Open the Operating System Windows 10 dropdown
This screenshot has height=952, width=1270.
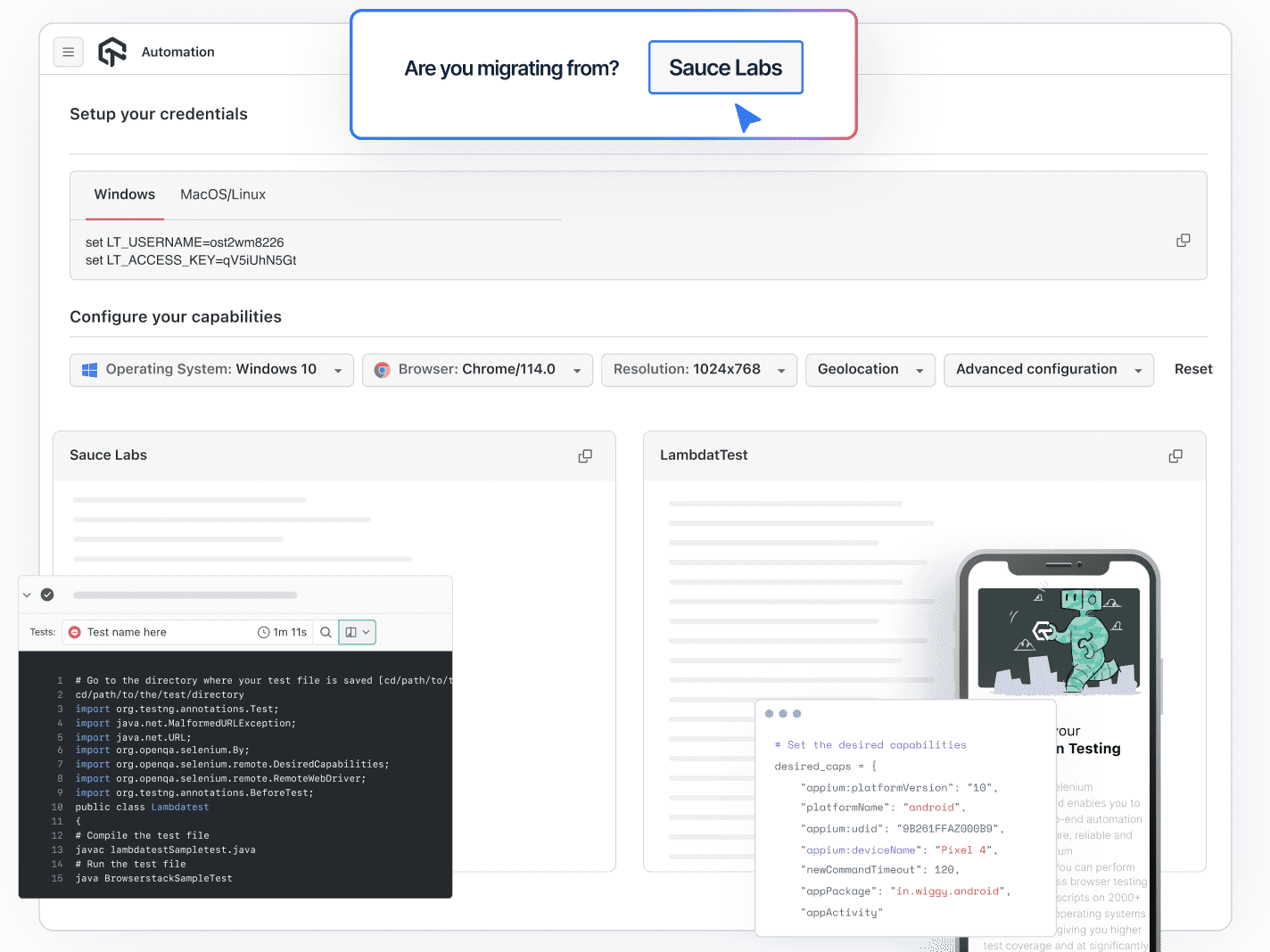[211, 370]
